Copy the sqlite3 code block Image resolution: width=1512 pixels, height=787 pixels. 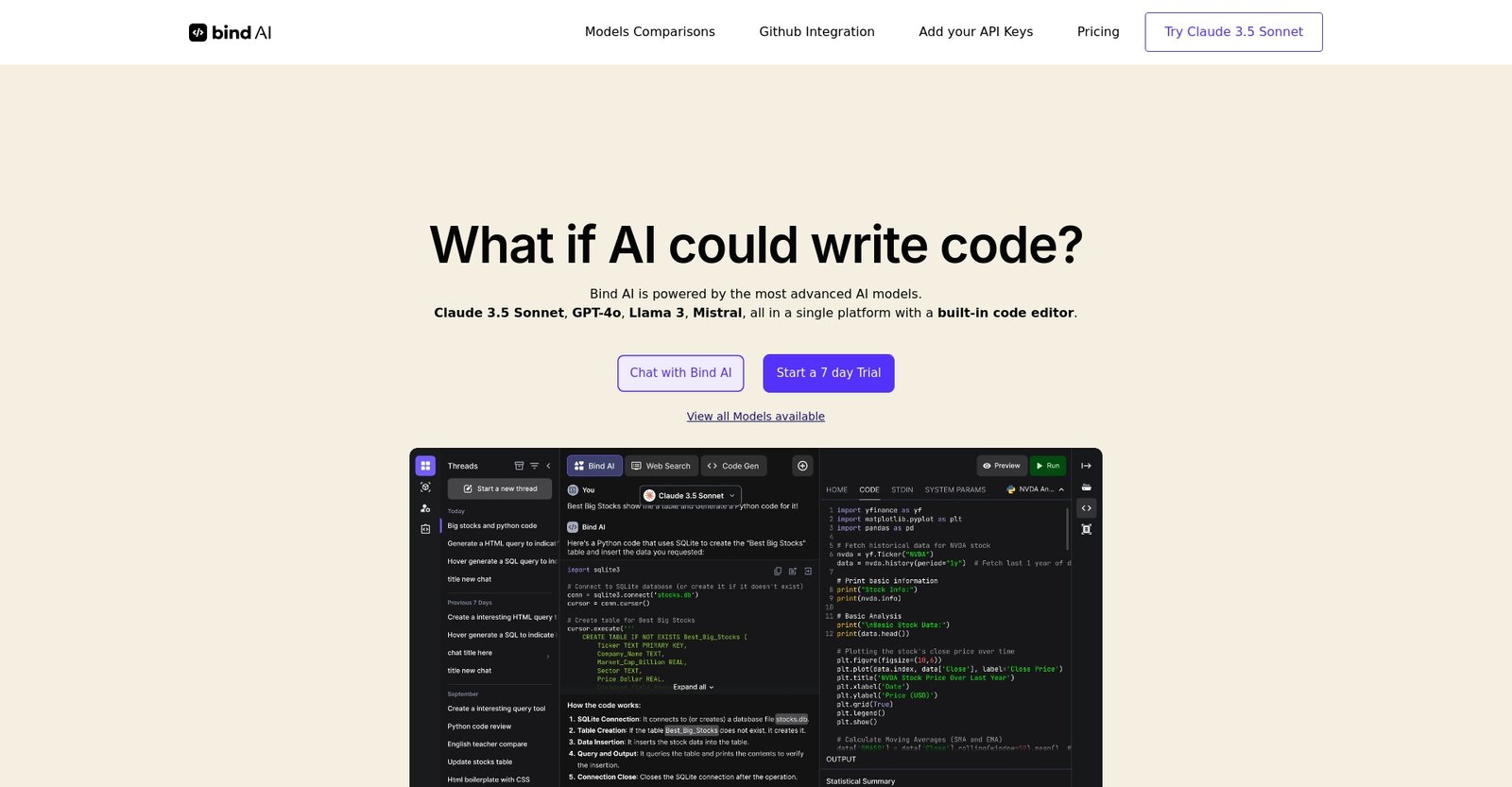click(x=778, y=572)
